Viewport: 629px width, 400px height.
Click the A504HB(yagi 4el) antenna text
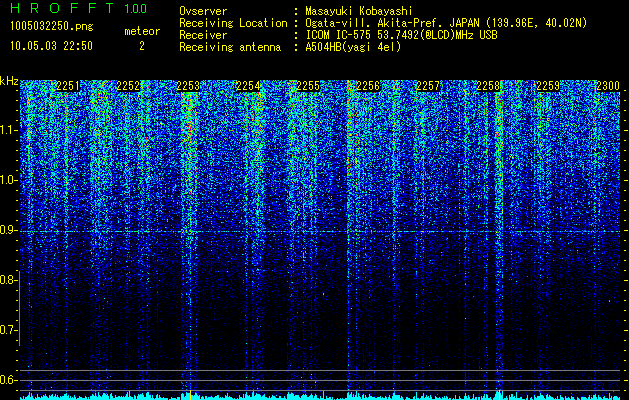[353, 47]
